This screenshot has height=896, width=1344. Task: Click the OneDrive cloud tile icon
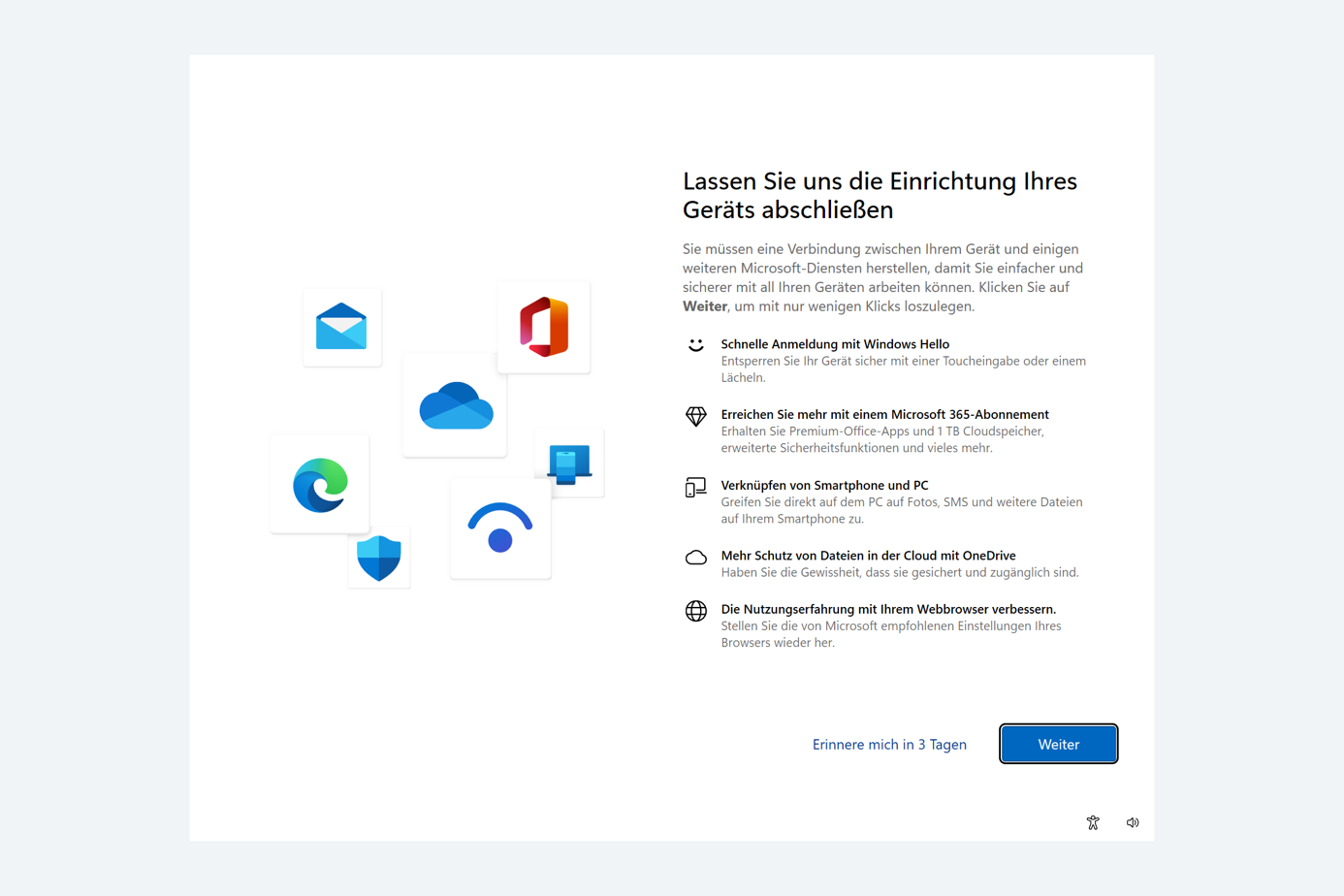[456, 405]
